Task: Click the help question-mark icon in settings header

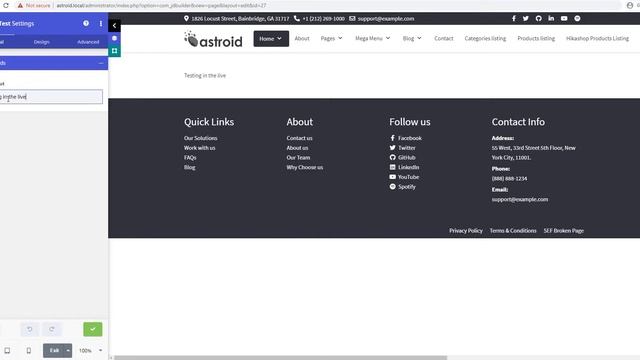Action: [x=86, y=24]
